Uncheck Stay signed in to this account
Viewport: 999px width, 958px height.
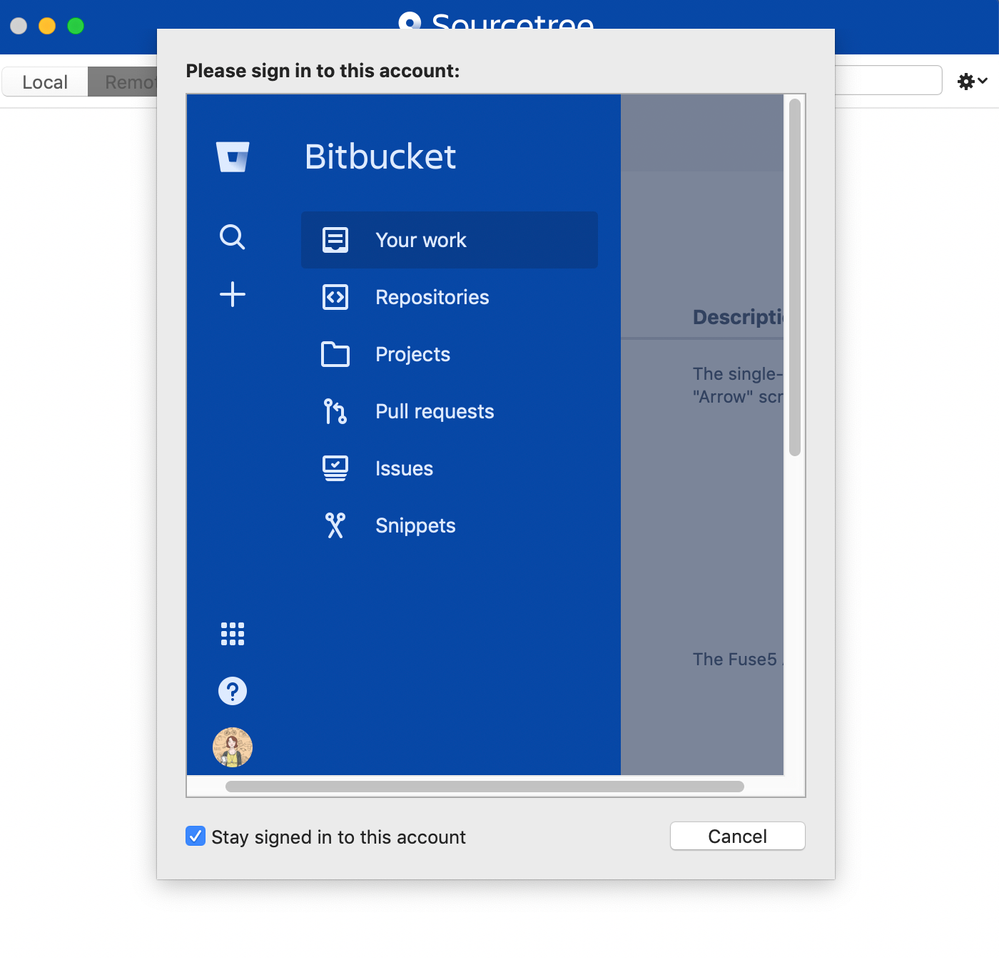click(196, 836)
